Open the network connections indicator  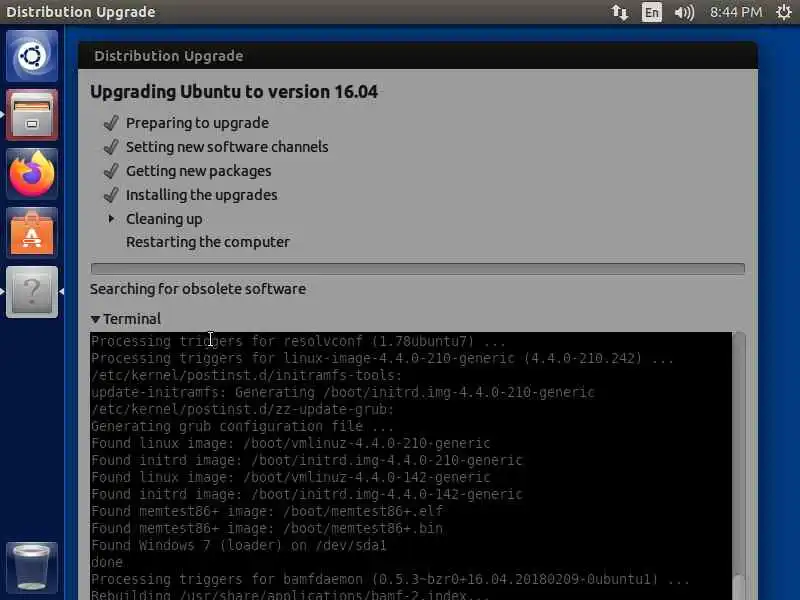pos(619,12)
